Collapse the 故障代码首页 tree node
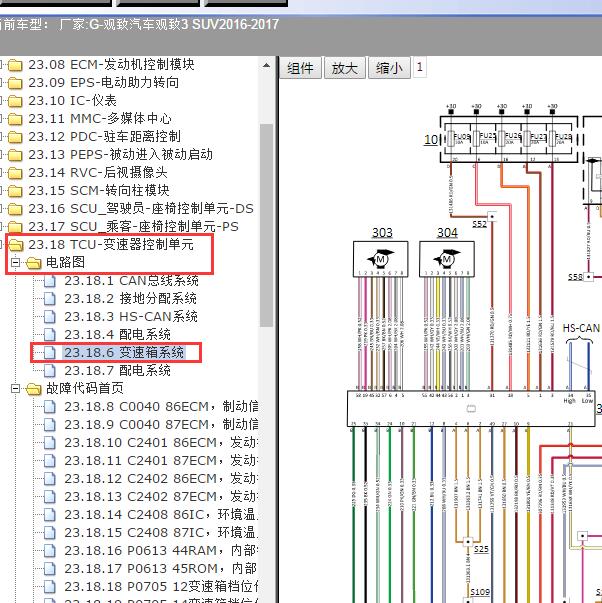 [16, 388]
